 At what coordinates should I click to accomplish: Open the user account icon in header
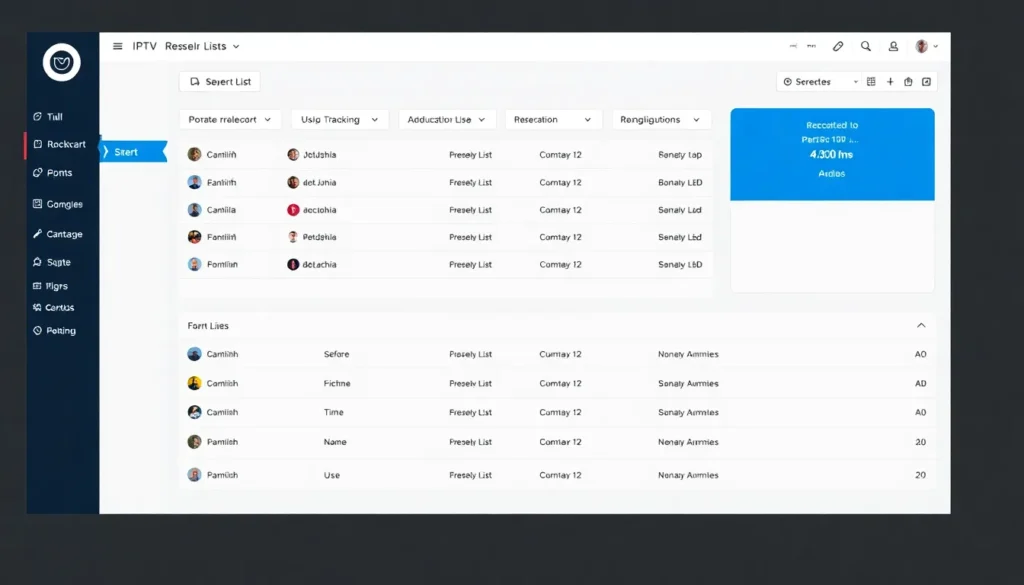point(891,46)
